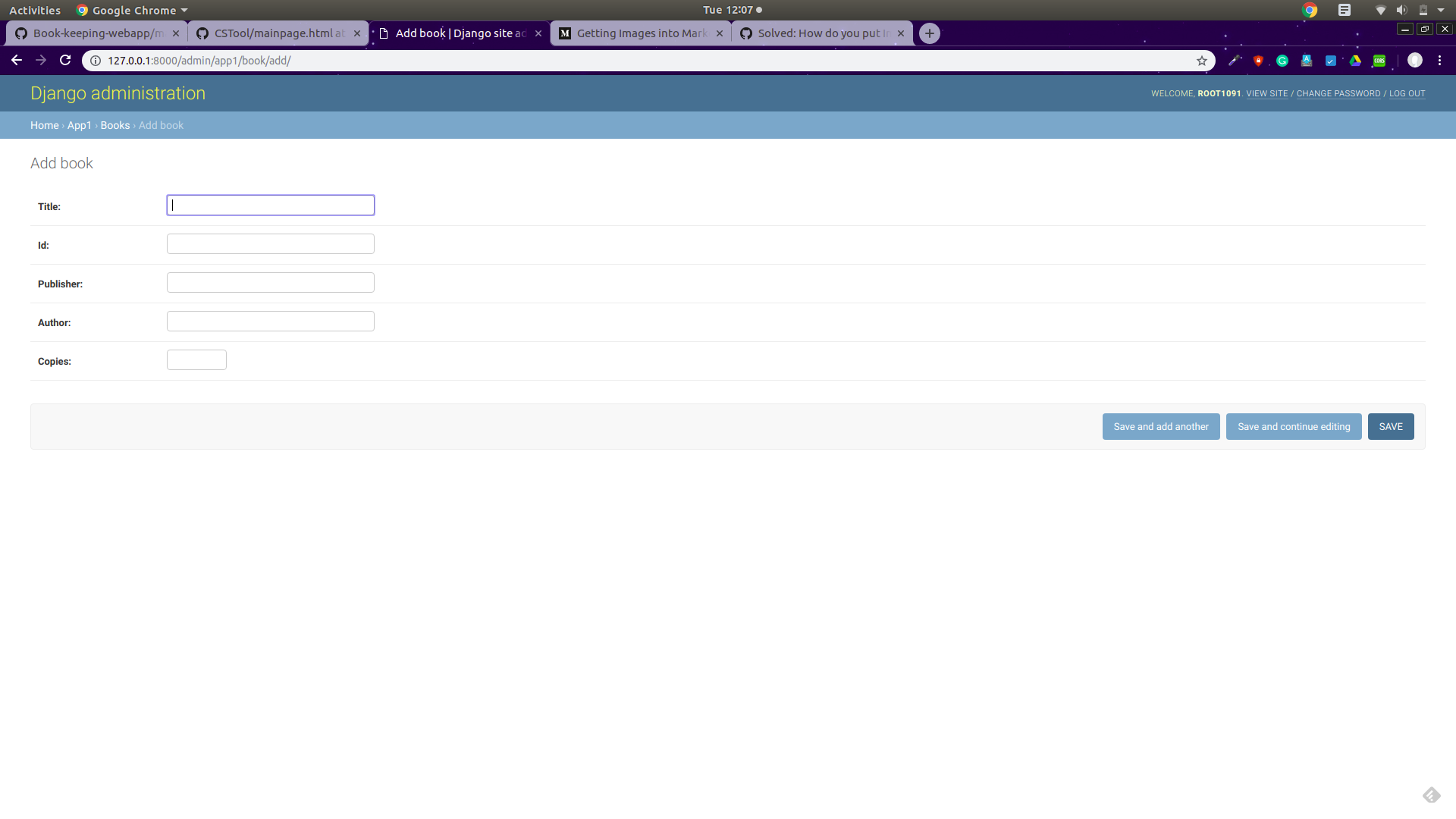Open a new browser tab
The width and height of the screenshot is (1456, 819).
(929, 33)
